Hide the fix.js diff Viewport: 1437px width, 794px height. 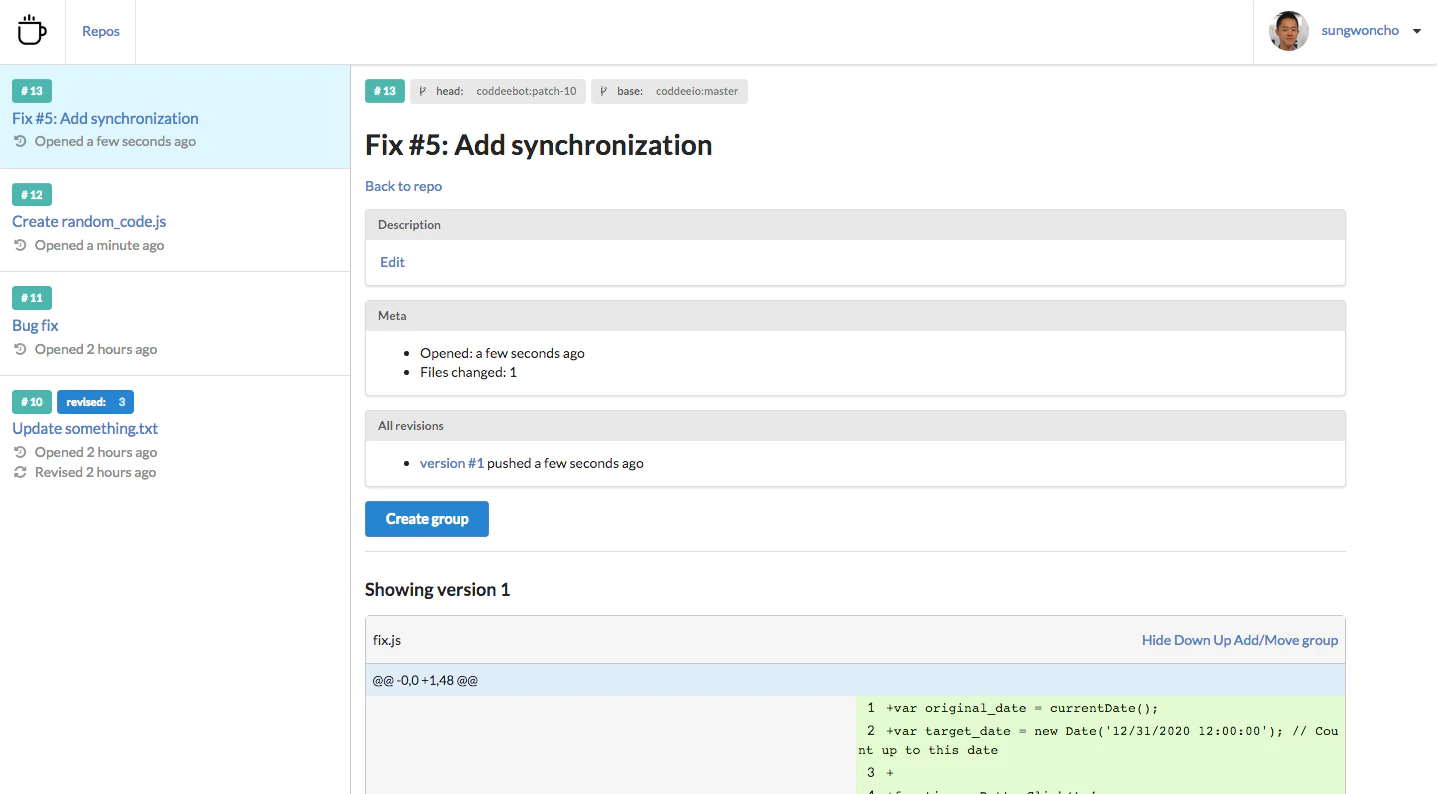1156,640
